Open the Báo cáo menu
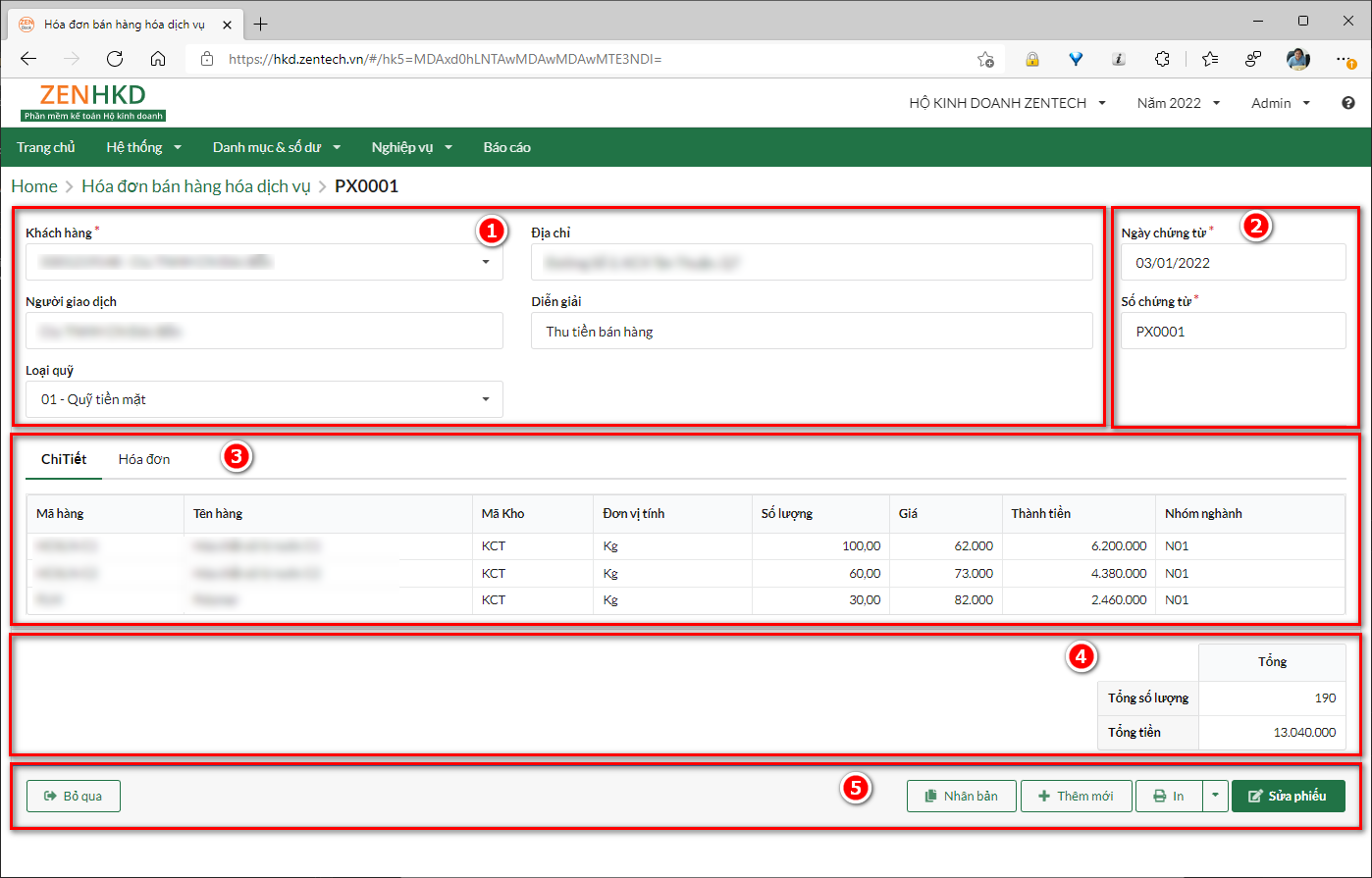1372x878 pixels. point(506,147)
